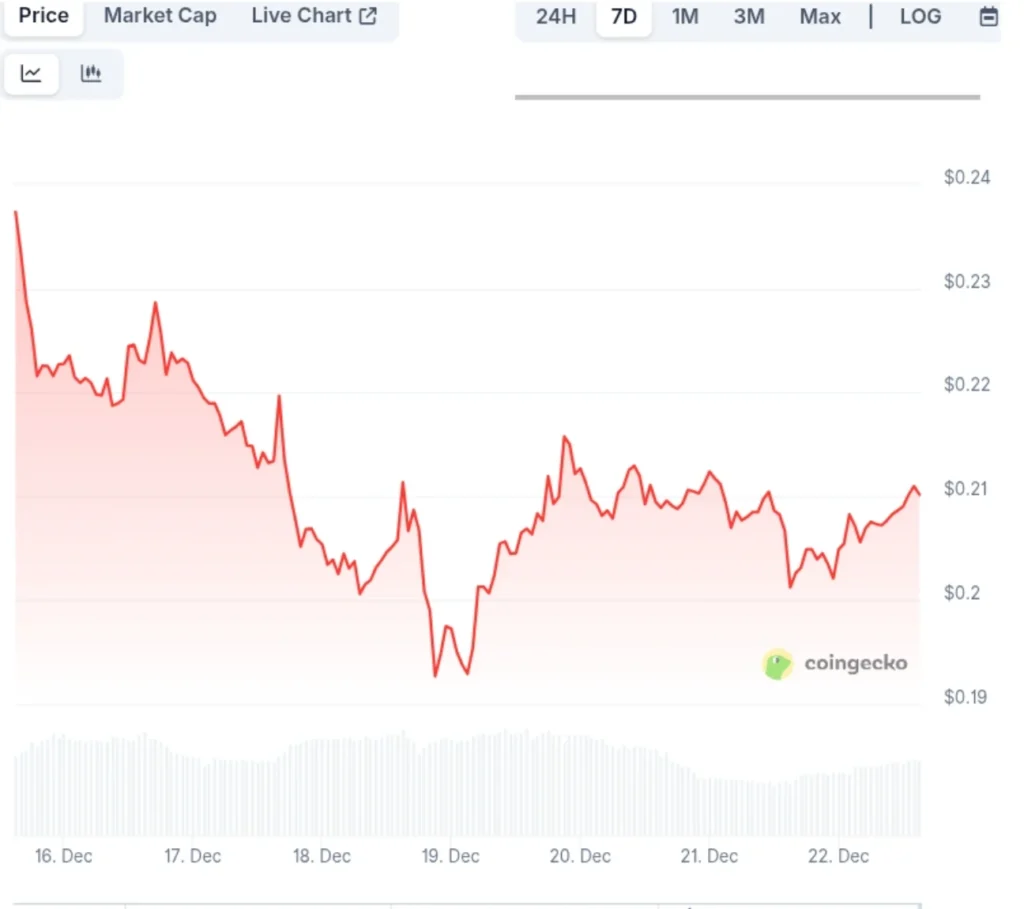The height and width of the screenshot is (909, 1024).
Task: Click the 19. Dec axis label
Action: (450, 856)
